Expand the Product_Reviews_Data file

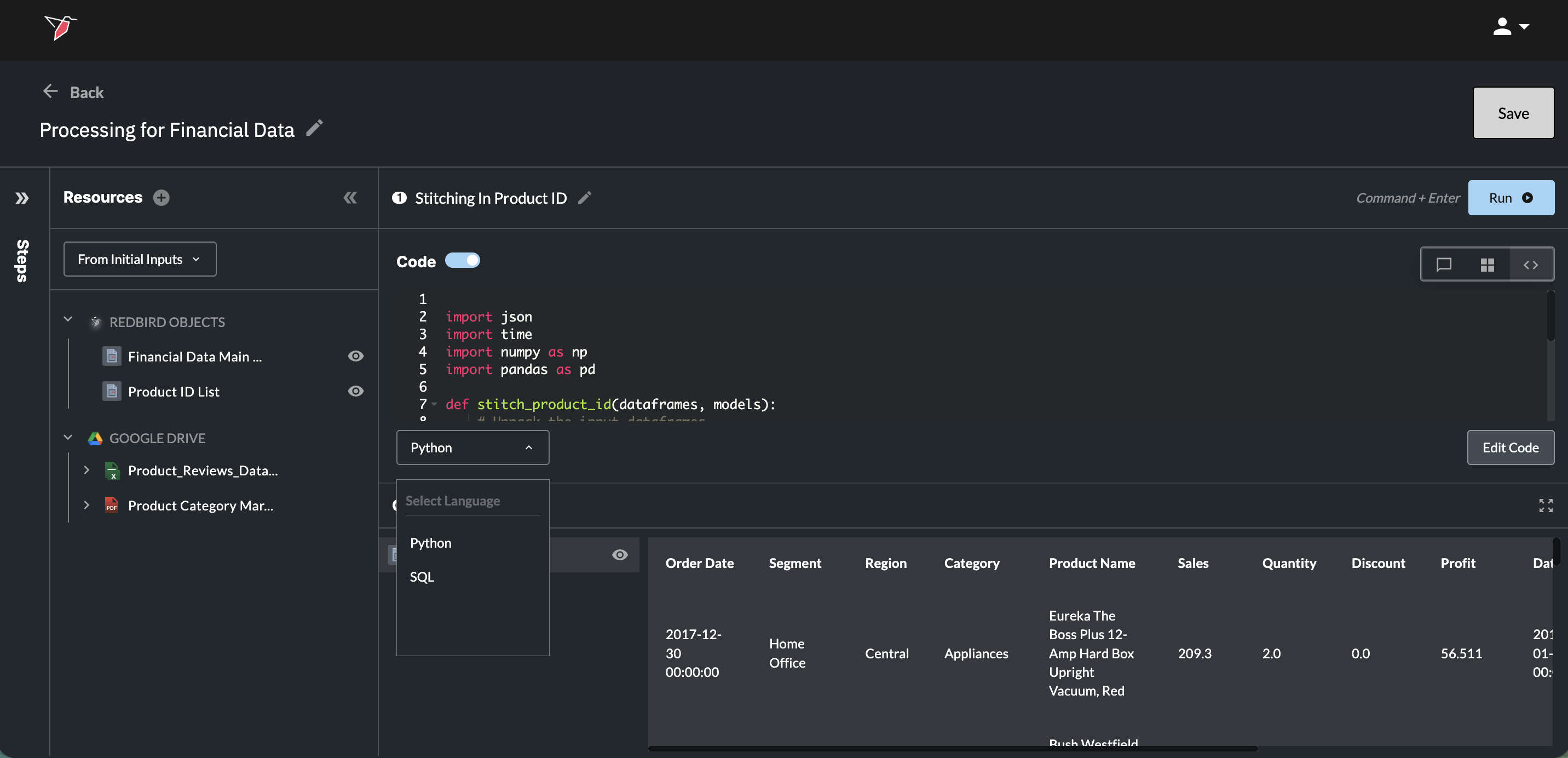point(87,470)
